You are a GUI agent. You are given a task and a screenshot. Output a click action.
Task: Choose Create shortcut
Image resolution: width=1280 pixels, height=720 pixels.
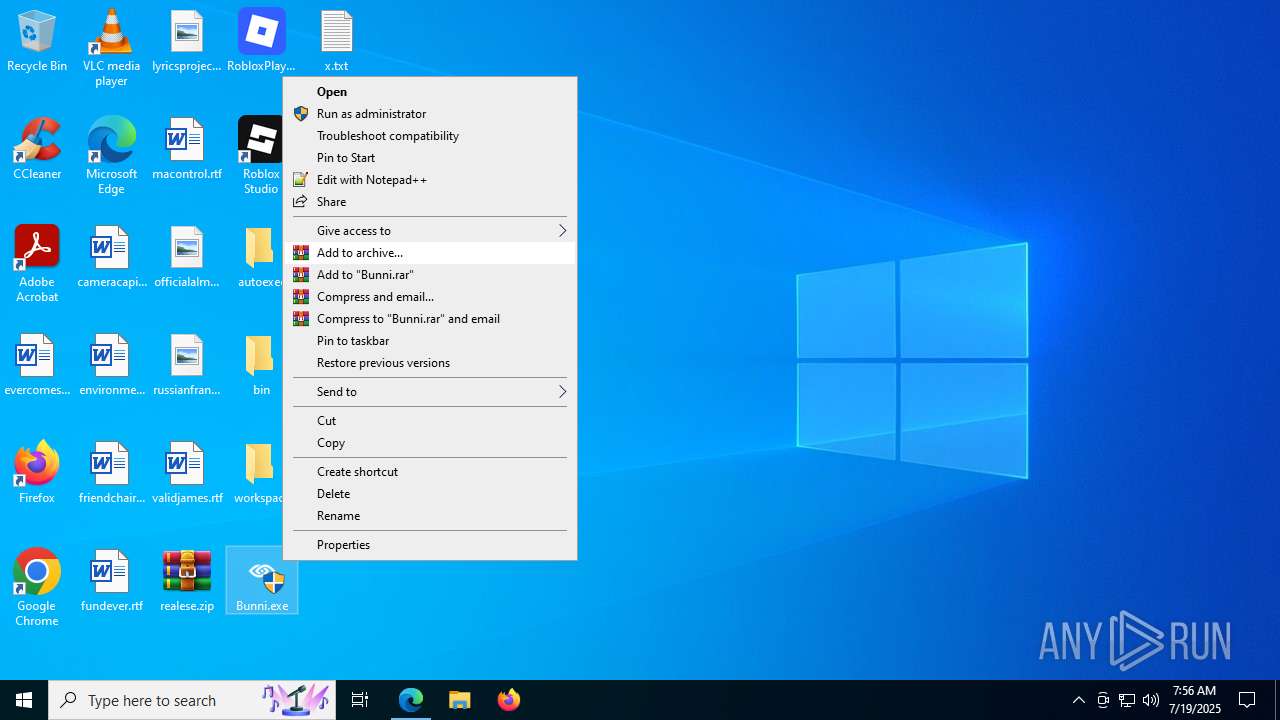(x=430, y=471)
